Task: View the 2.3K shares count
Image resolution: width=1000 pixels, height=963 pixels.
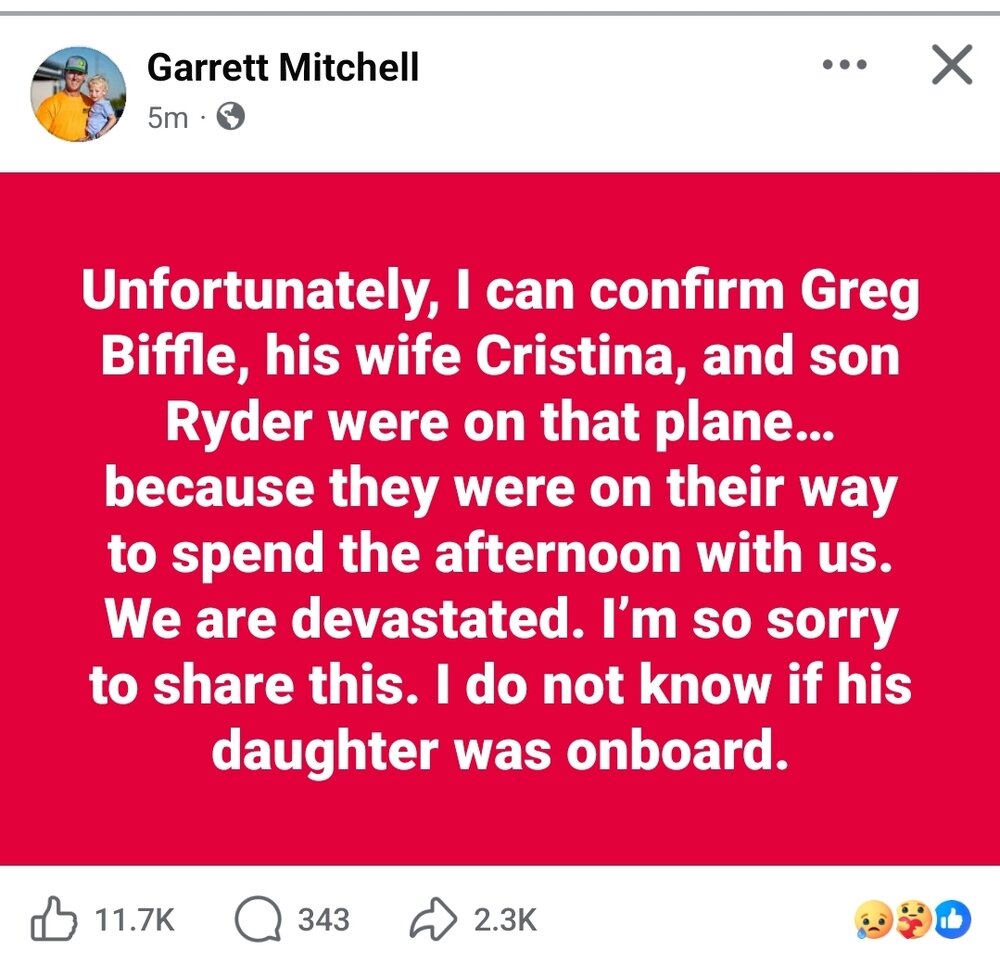Action: click(x=505, y=920)
